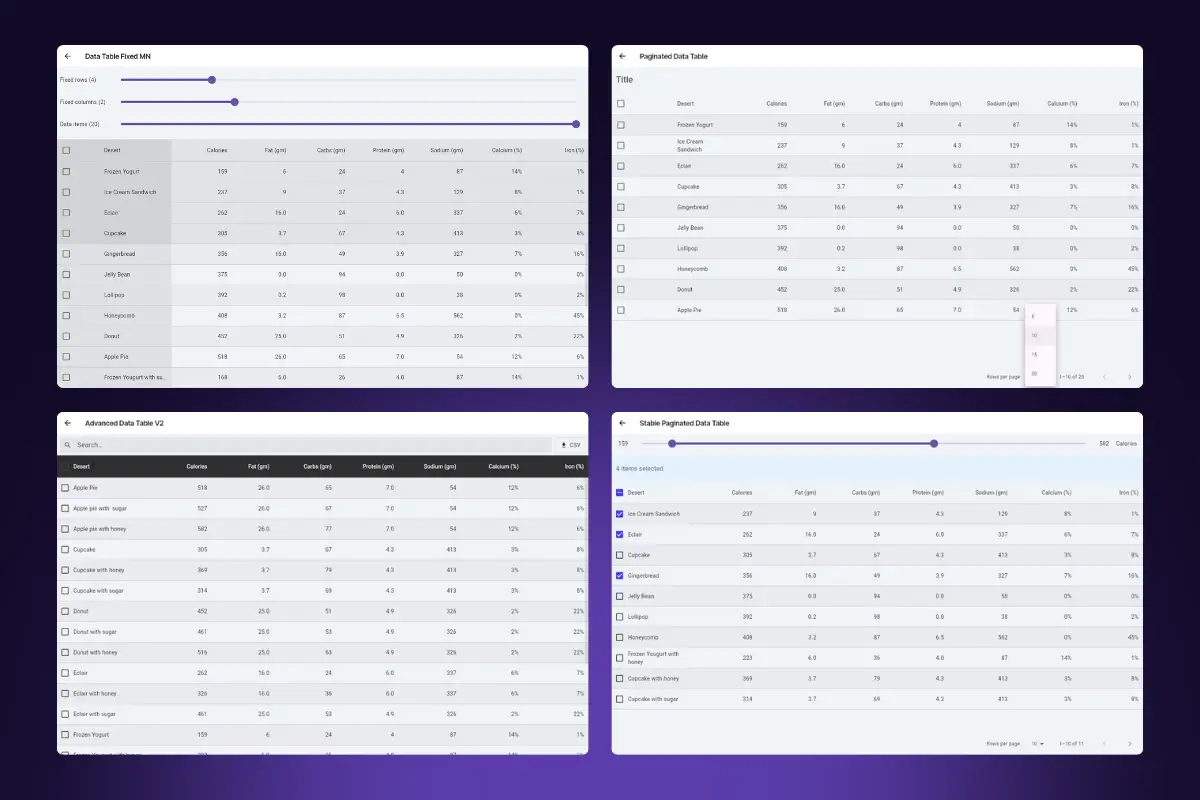Click previous page chevron in Stable Paginated Data Table

point(1103,744)
